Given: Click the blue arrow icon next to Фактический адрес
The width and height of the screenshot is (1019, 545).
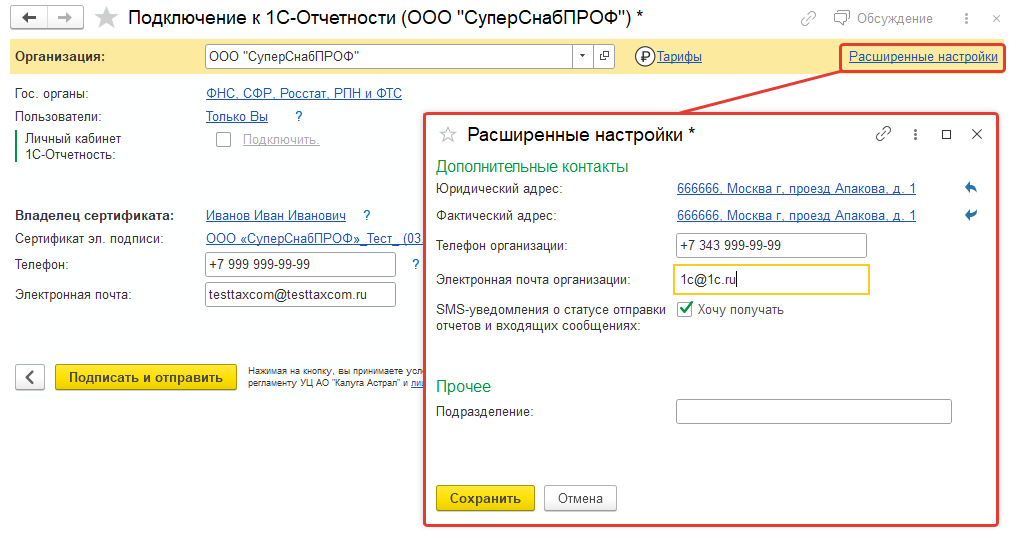Looking at the screenshot, I should tap(971, 214).
